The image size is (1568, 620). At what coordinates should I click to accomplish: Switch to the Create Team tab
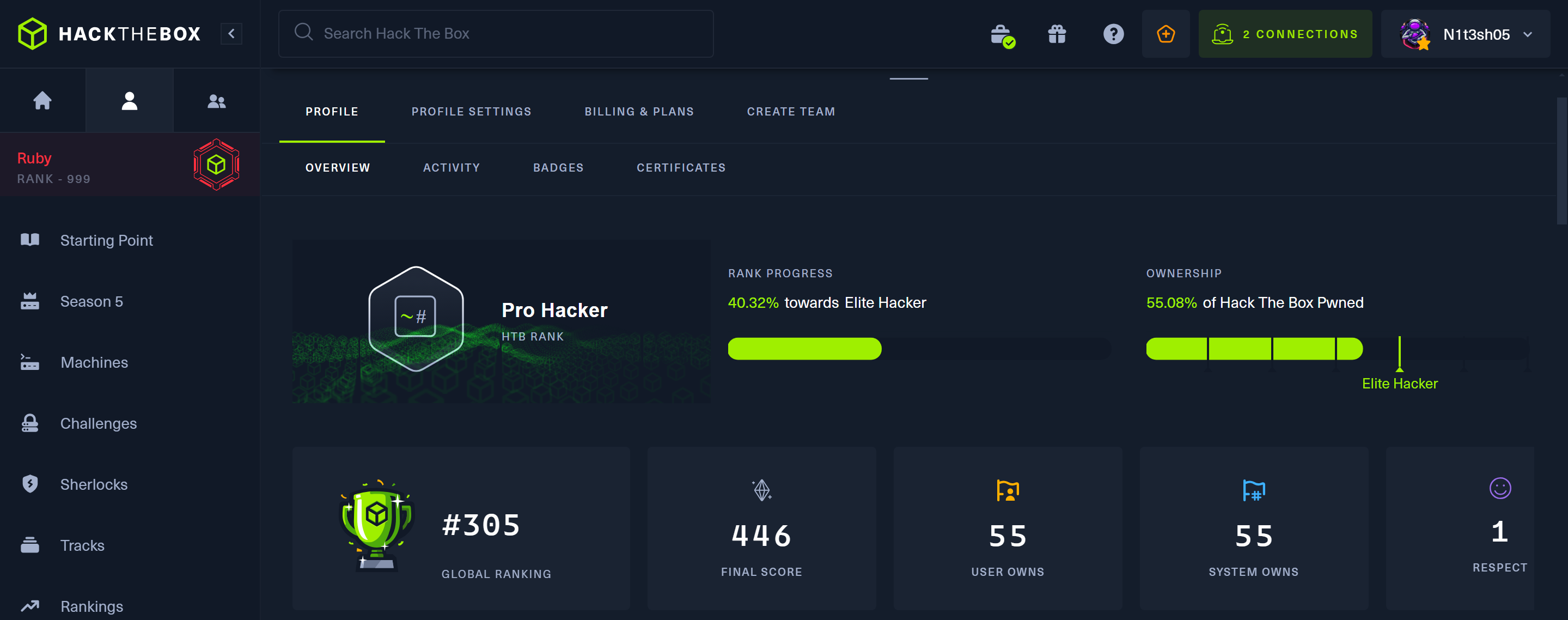[x=791, y=112]
